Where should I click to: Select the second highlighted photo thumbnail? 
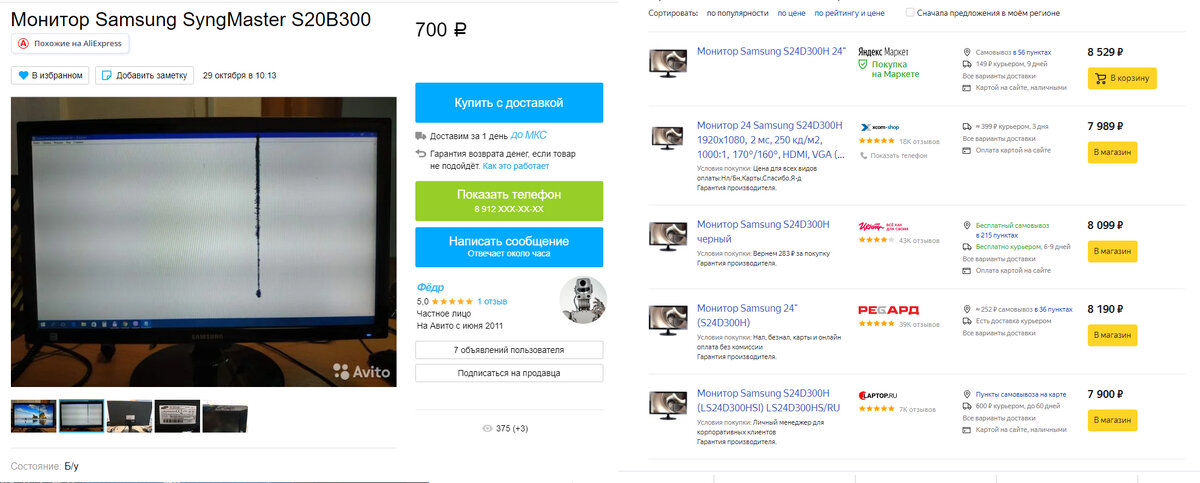click(81, 416)
